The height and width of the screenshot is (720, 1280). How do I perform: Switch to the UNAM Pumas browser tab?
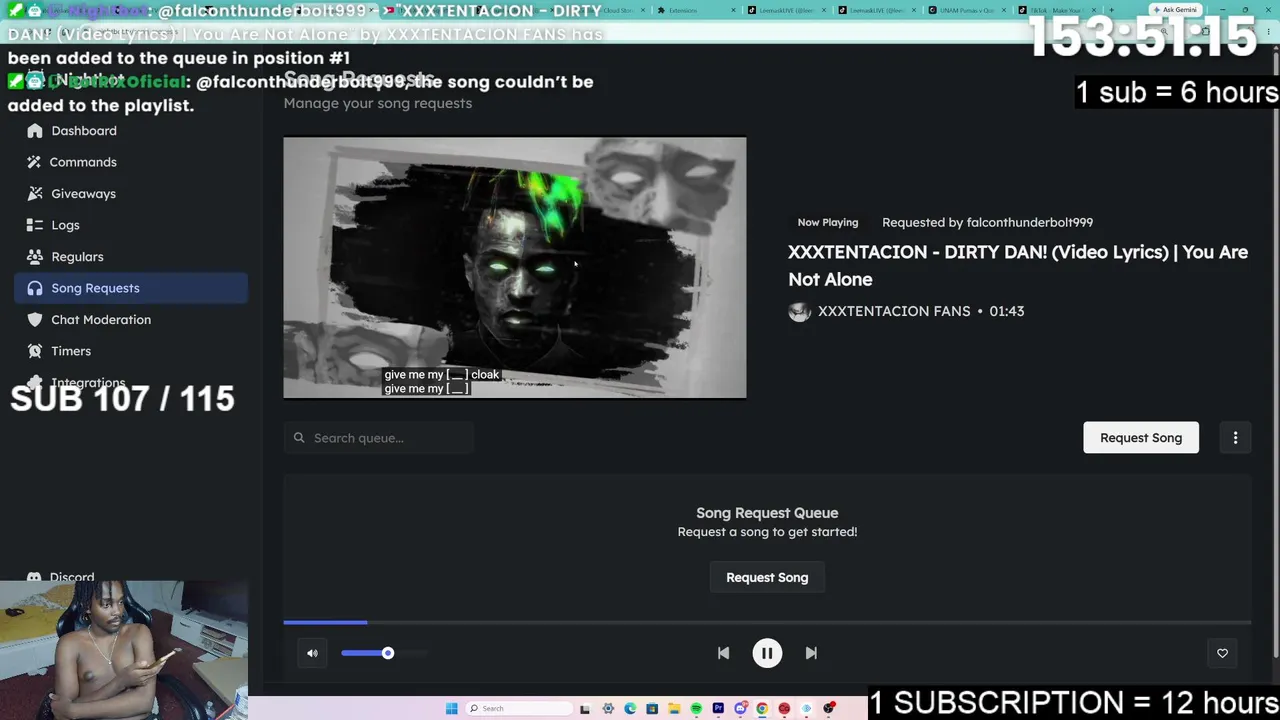[x=967, y=10]
